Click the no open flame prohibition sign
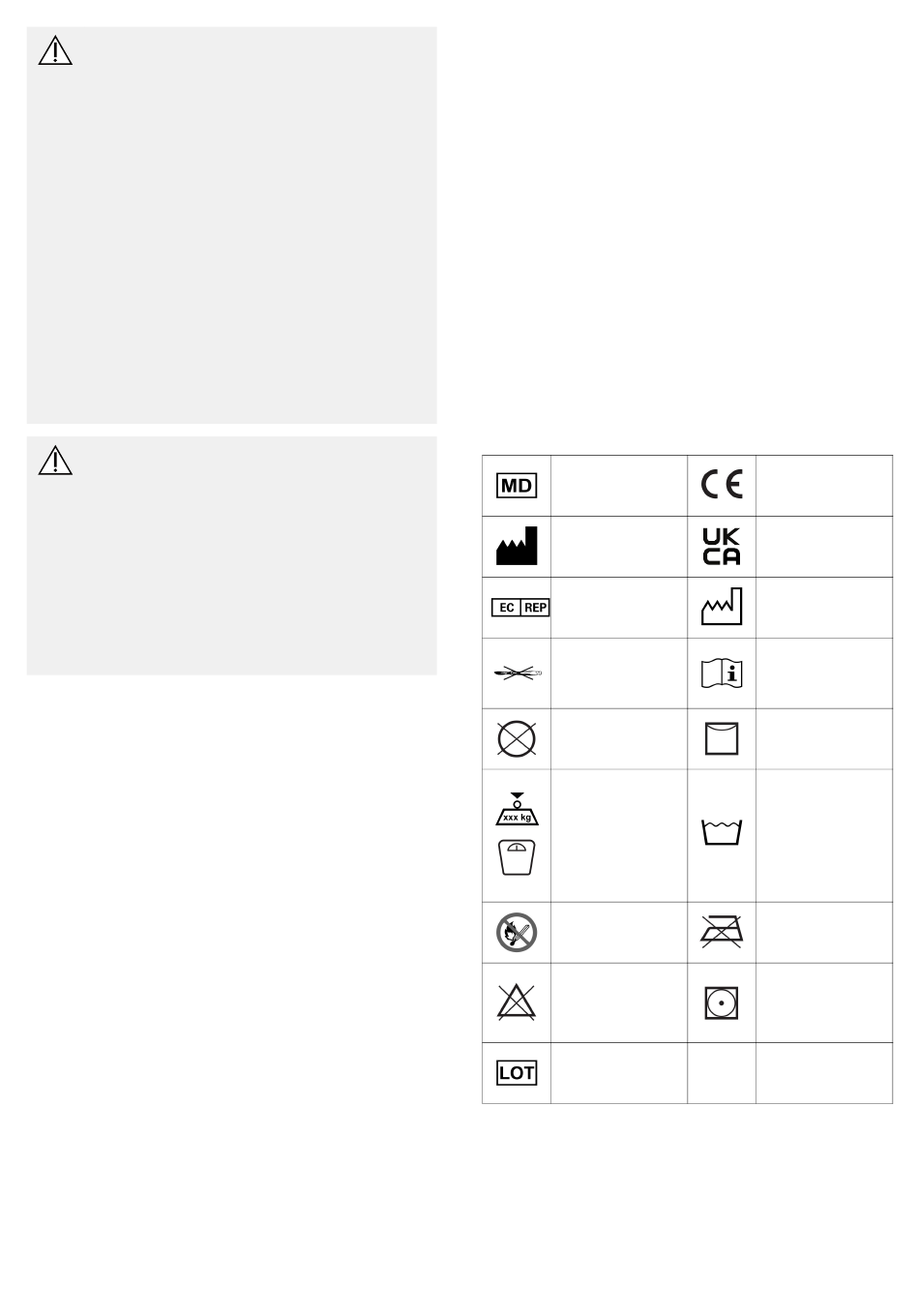The image size is (919, 1316). [x=517, y=933]
